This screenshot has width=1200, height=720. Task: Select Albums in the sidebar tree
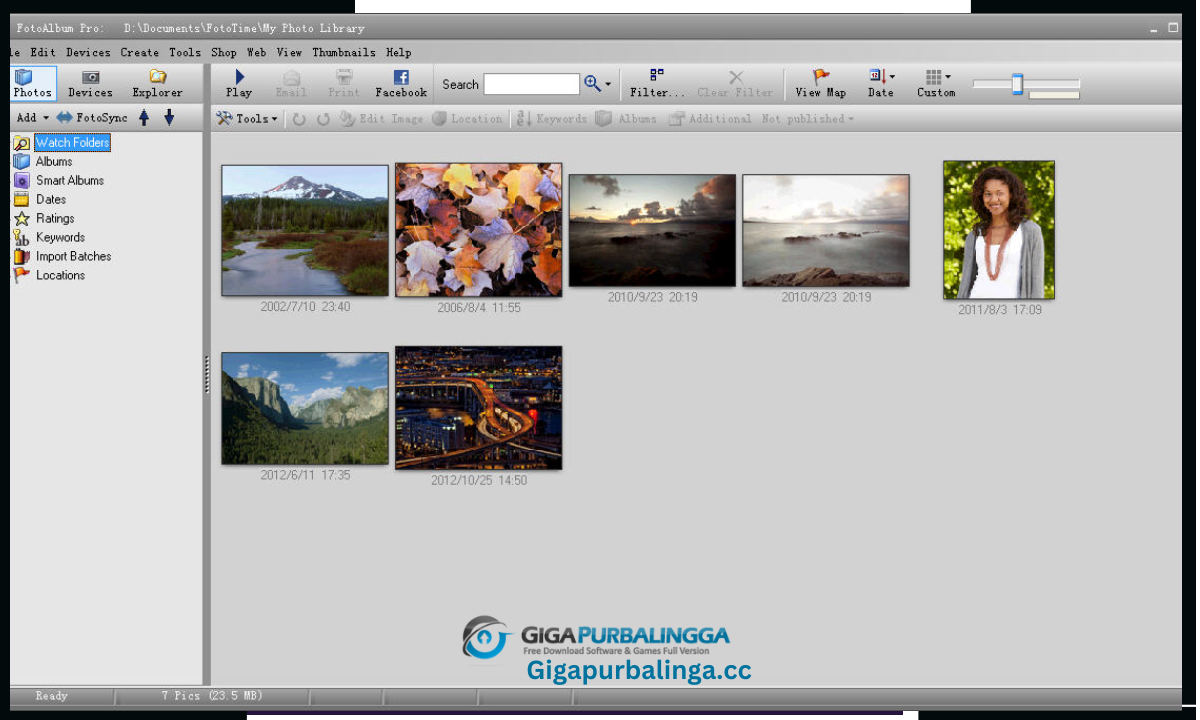pyautogui.click(x=54, y=161)
